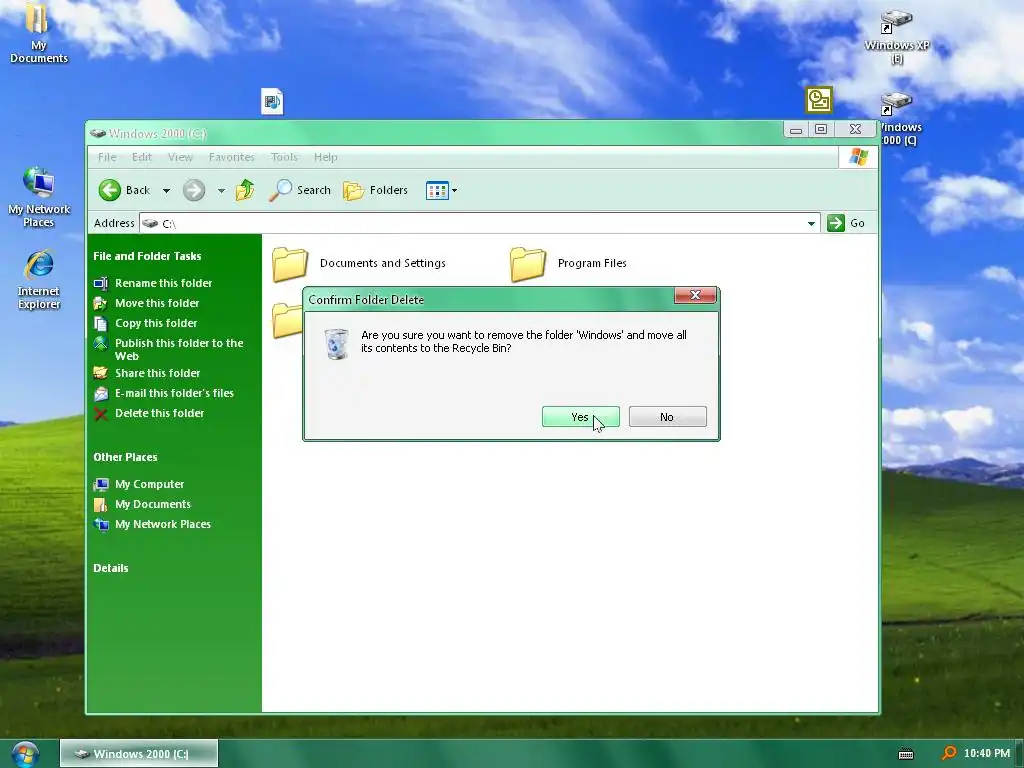Select the My Documents desktop icon
Viewport: 1024px width, 768px height.
tap(39, 33)
